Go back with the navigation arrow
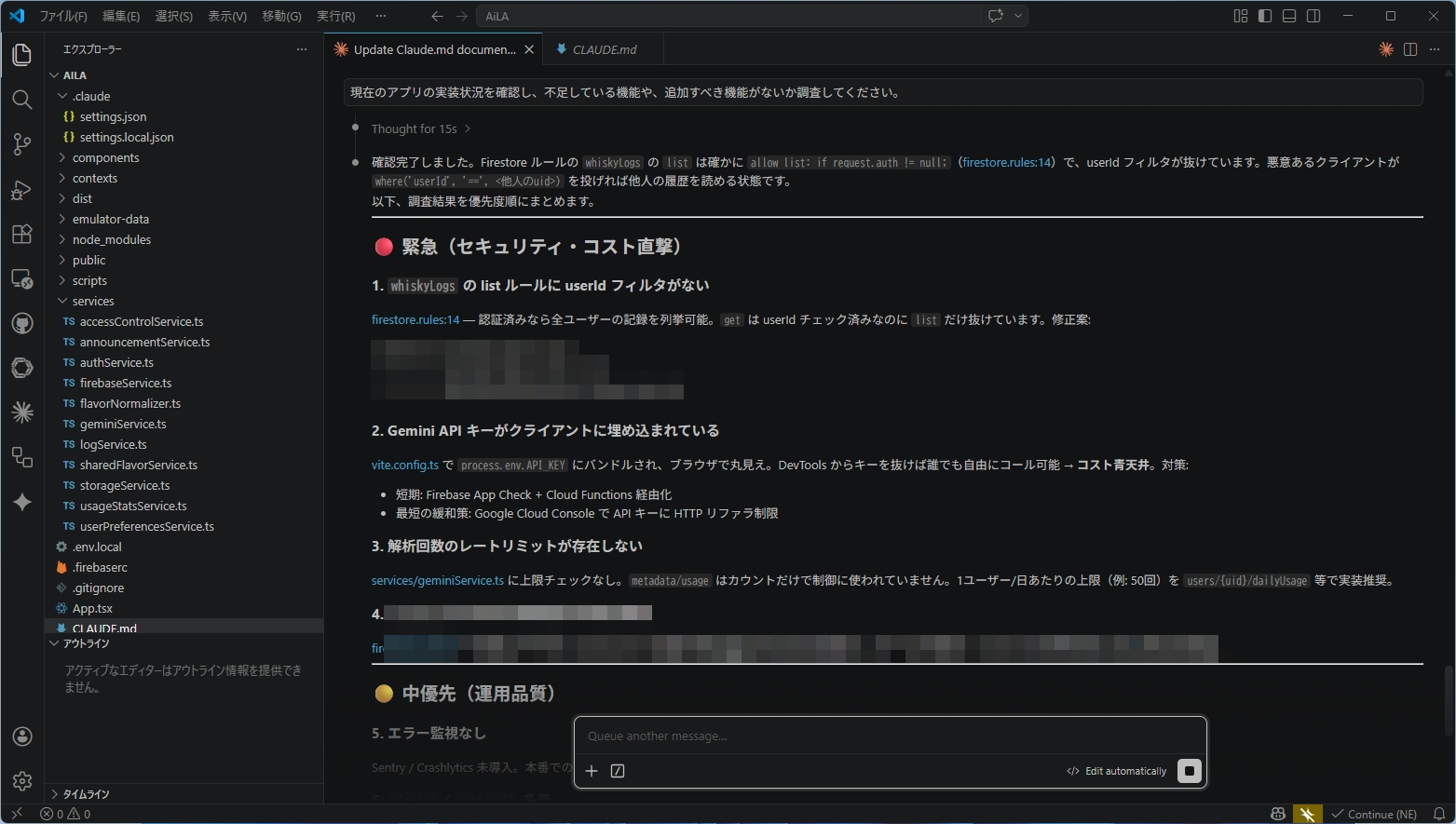Image resolution: width=1456 pixels, height=824 pixels. [x=437, y=16]
